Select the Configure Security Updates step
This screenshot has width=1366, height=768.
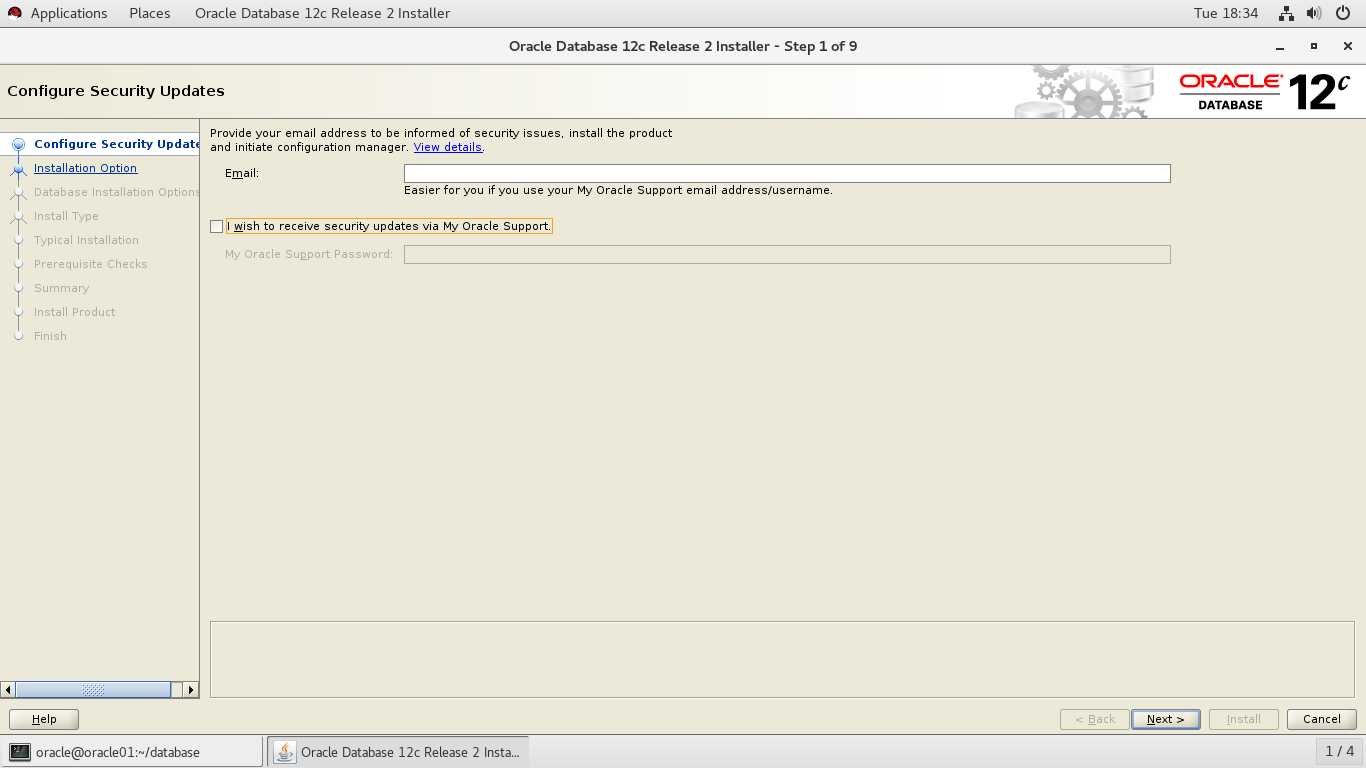point(116,144)
